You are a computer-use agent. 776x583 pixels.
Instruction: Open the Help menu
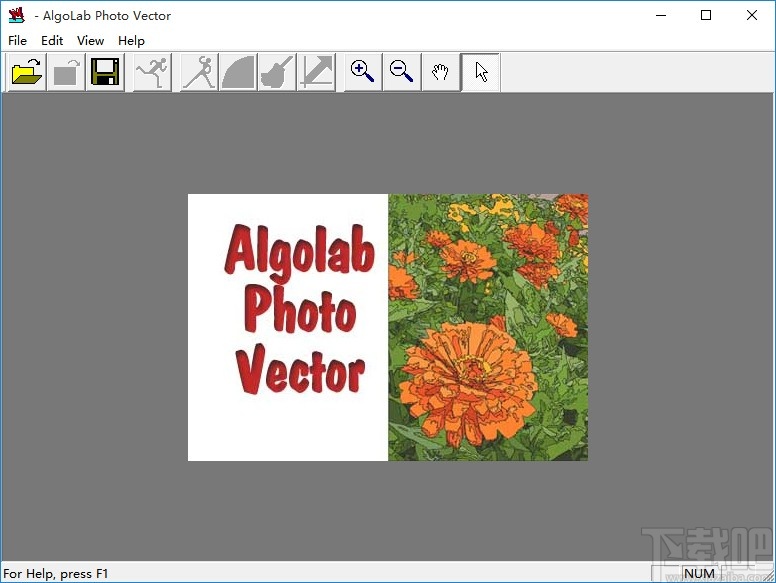pos(131,41)
